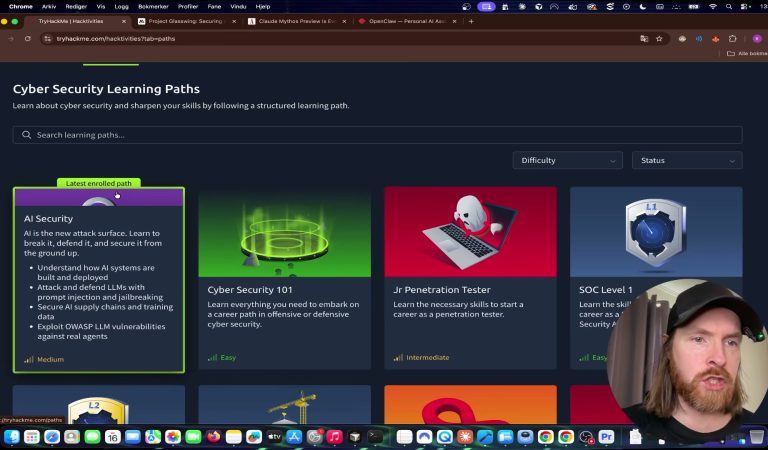Screen dimensions: 768x450
Task: Open Control Center in the menu bar
Action: click(745, 6)
